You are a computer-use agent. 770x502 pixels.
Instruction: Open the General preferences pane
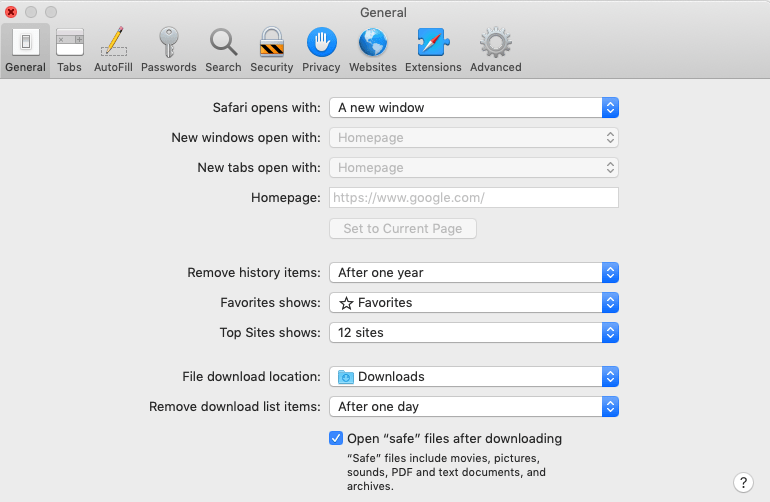point(26,50)
